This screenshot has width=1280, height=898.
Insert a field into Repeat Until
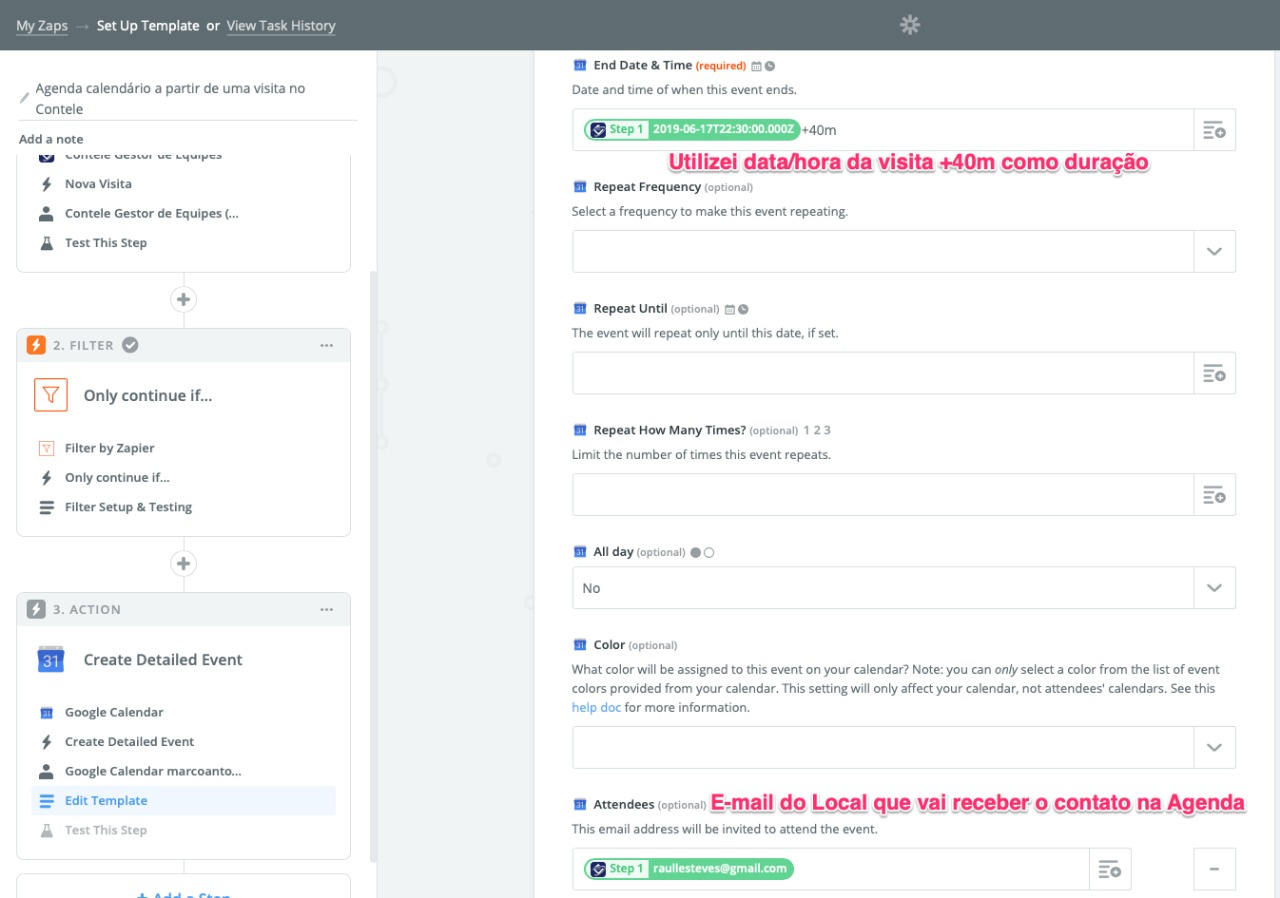[1214, 373]
